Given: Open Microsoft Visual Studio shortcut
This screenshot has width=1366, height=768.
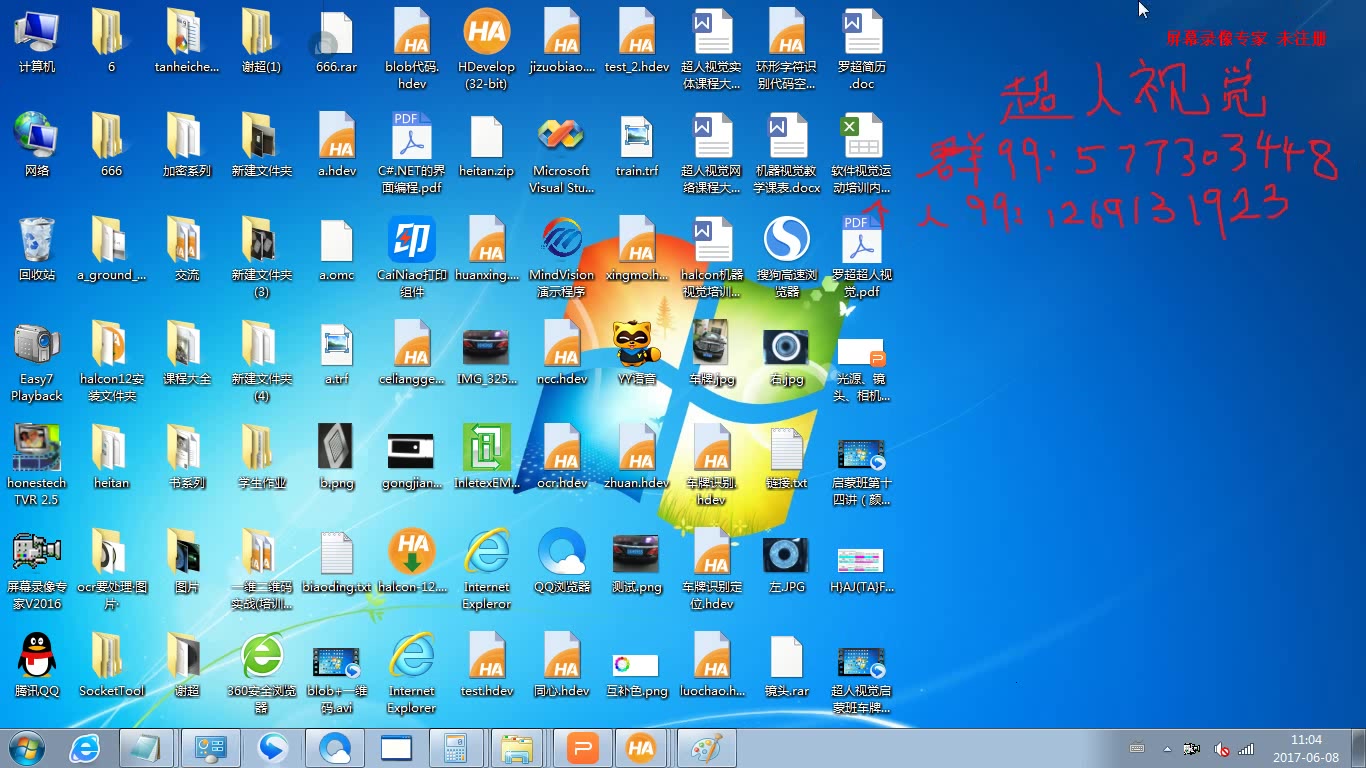Looking at the screenshot, I should (561, 153).
